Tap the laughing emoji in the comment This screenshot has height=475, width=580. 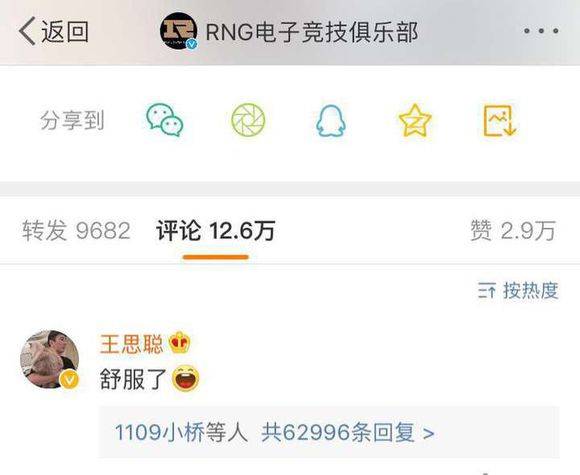pos(186,378)
